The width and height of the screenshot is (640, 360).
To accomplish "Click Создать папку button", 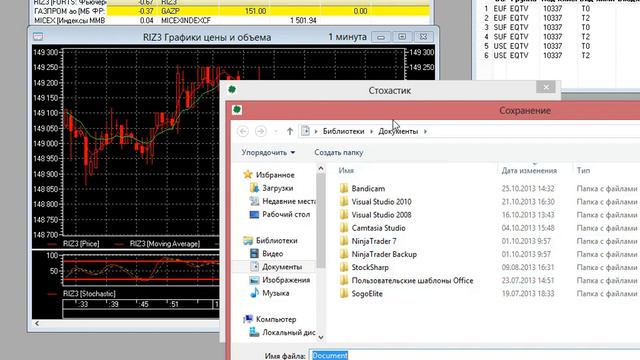I will (338, 153).
